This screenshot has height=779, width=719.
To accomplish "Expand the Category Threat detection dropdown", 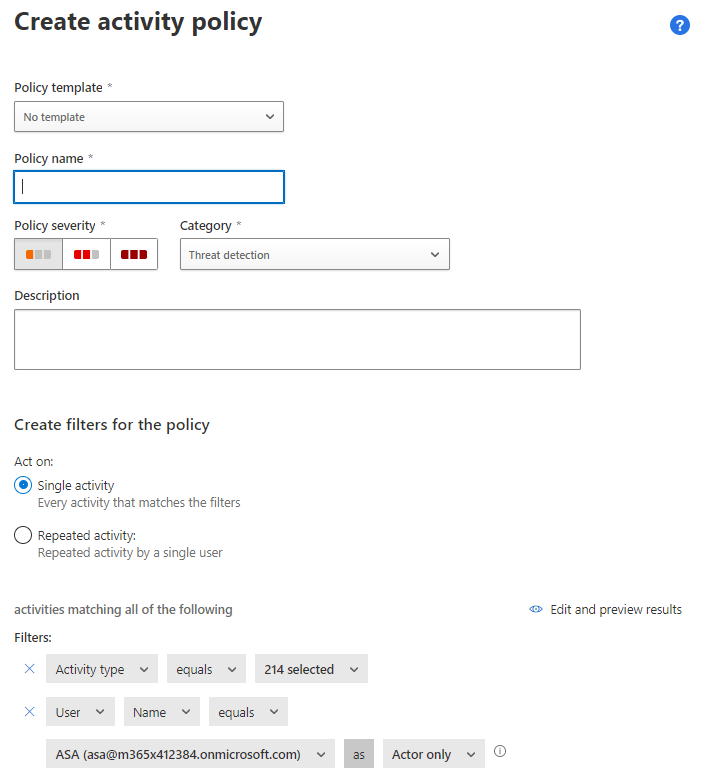I will (314, 255).
